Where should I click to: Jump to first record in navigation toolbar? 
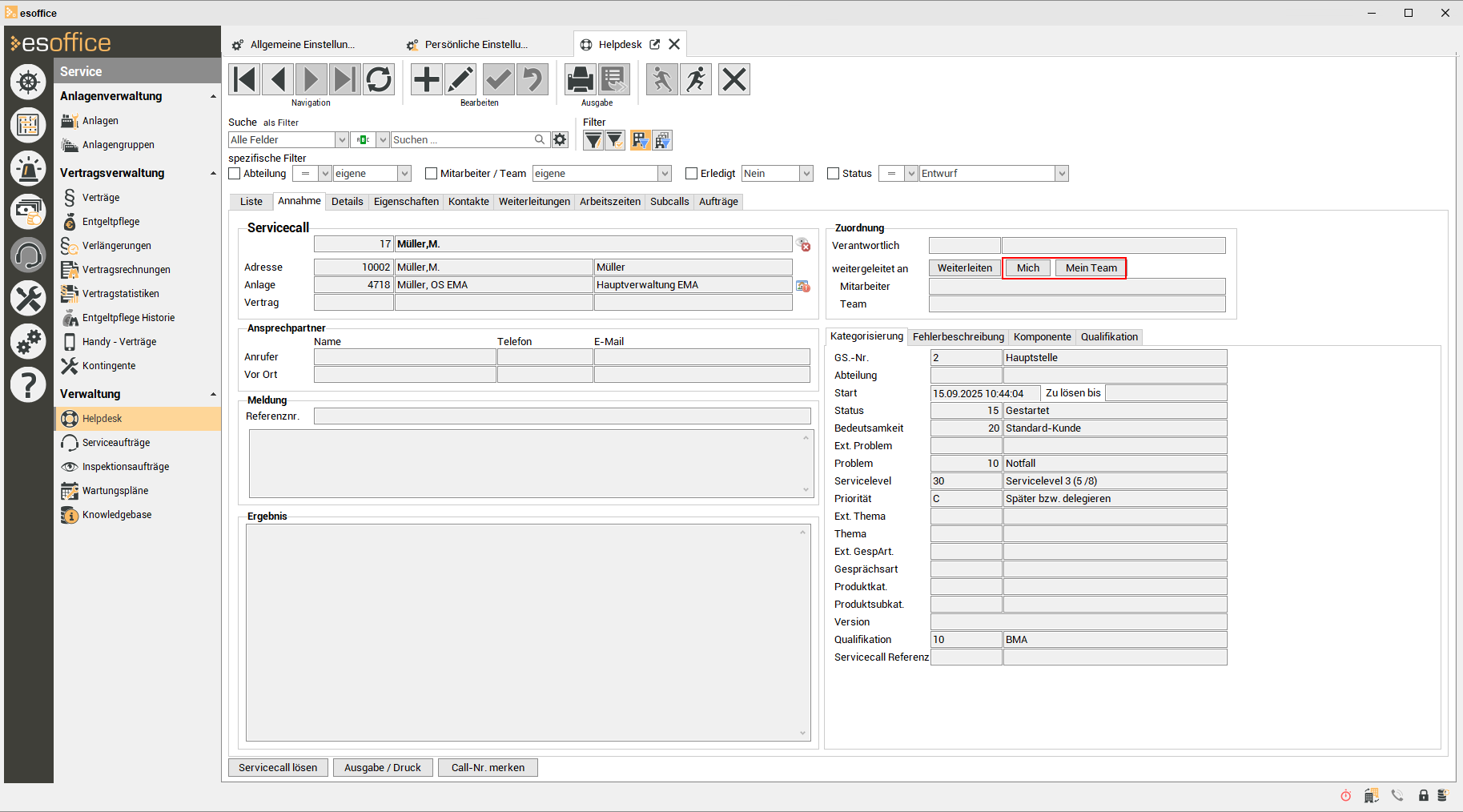click(x=244, y=79)
